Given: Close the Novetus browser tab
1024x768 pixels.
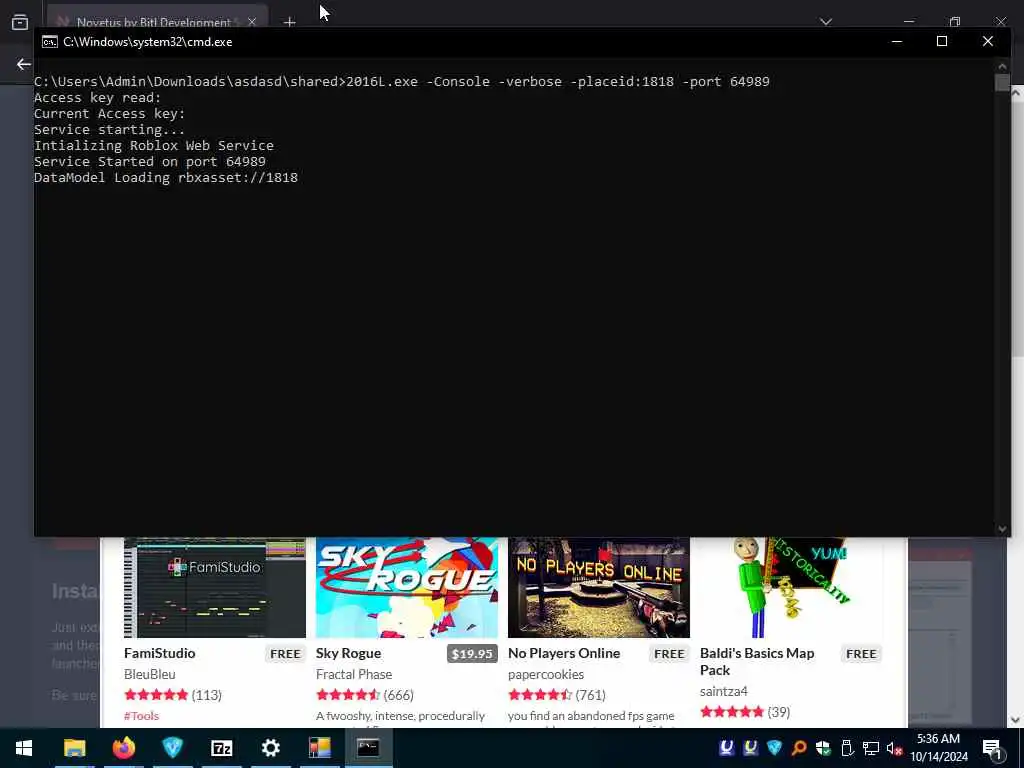Looking at the screenshot, I should 252,22.
